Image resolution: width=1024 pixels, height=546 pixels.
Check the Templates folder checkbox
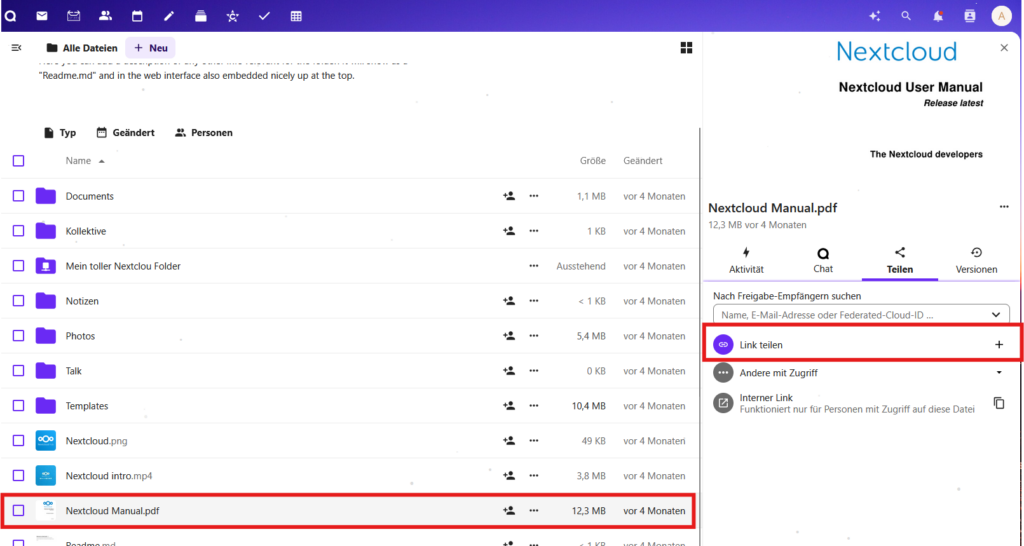click(x=18, y=406)
